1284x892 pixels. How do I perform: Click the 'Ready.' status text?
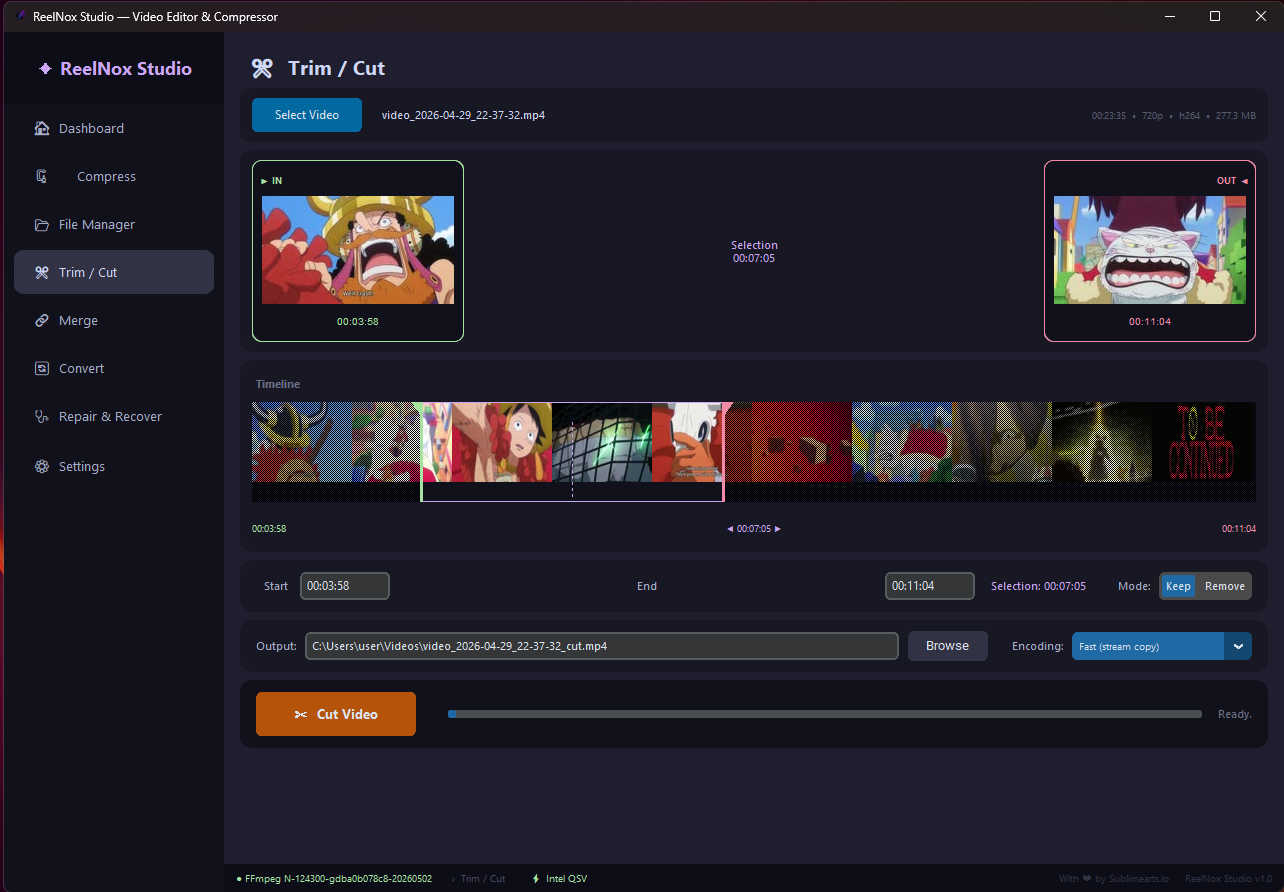pyautogui.click(x=1235, y=714)
